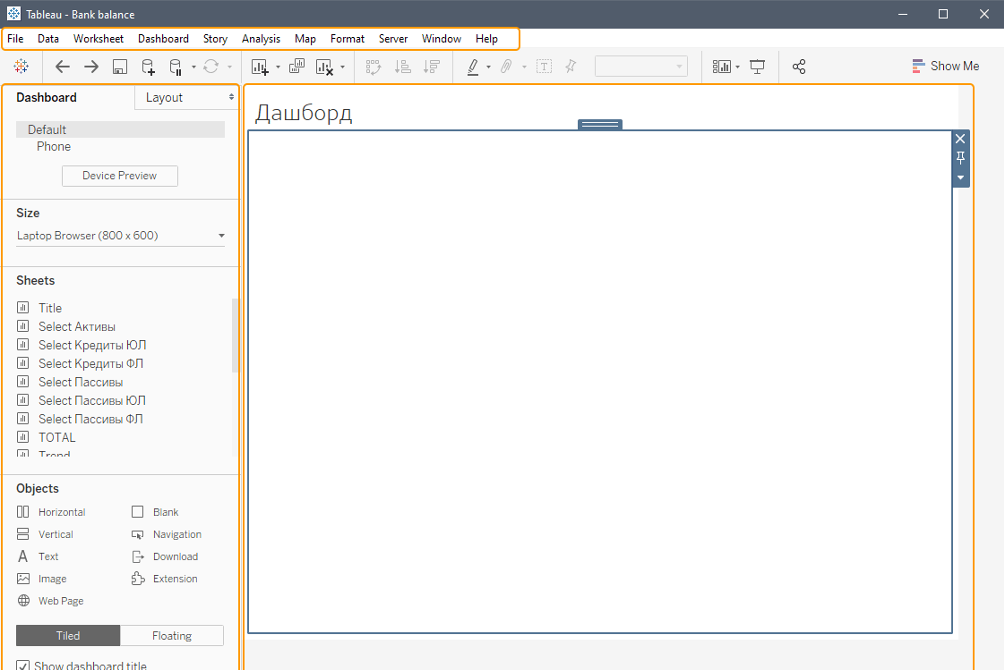Choose the Web Page object
The image size is (1004, 670).
tap(51, 601)
